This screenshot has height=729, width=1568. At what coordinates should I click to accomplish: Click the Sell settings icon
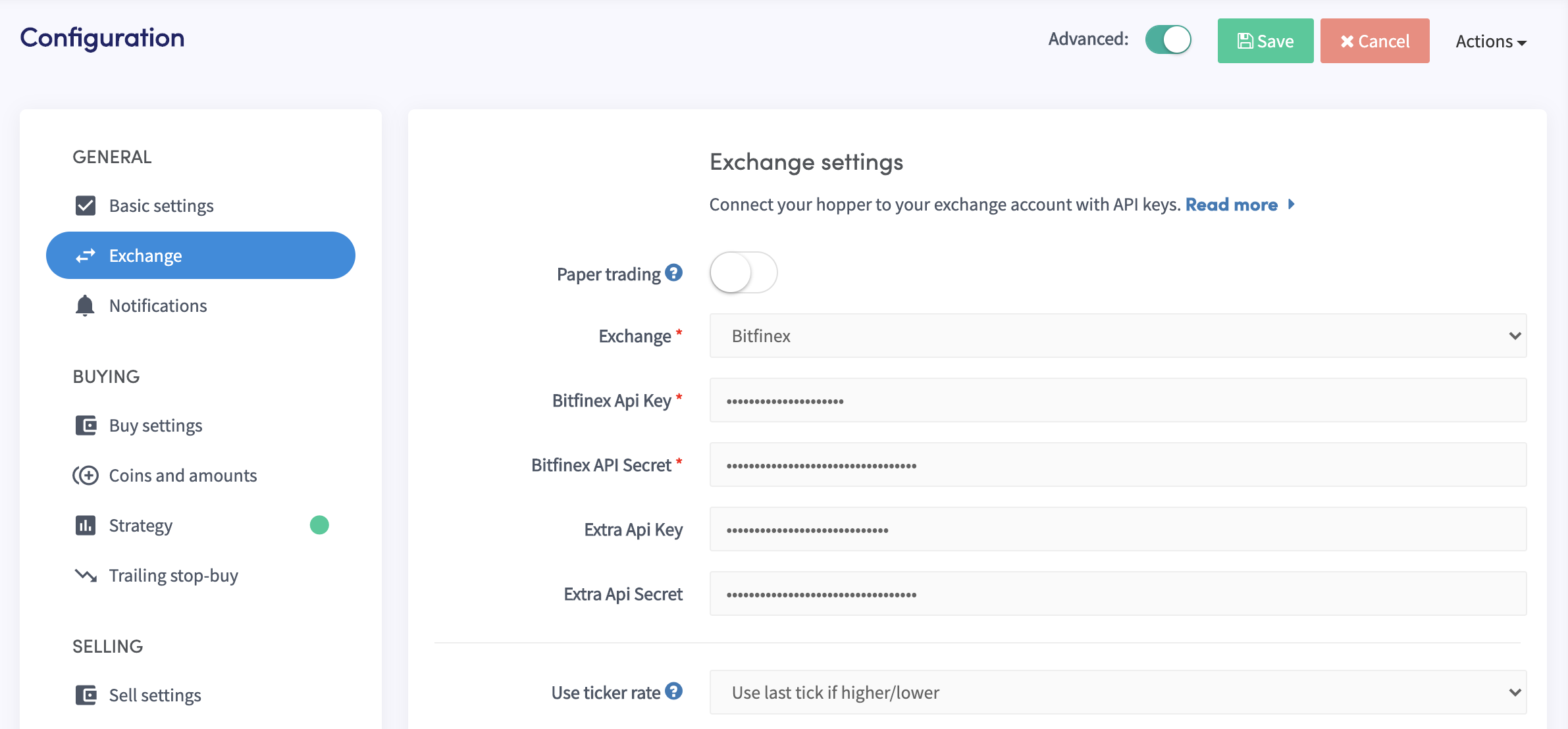pos(85,694)
